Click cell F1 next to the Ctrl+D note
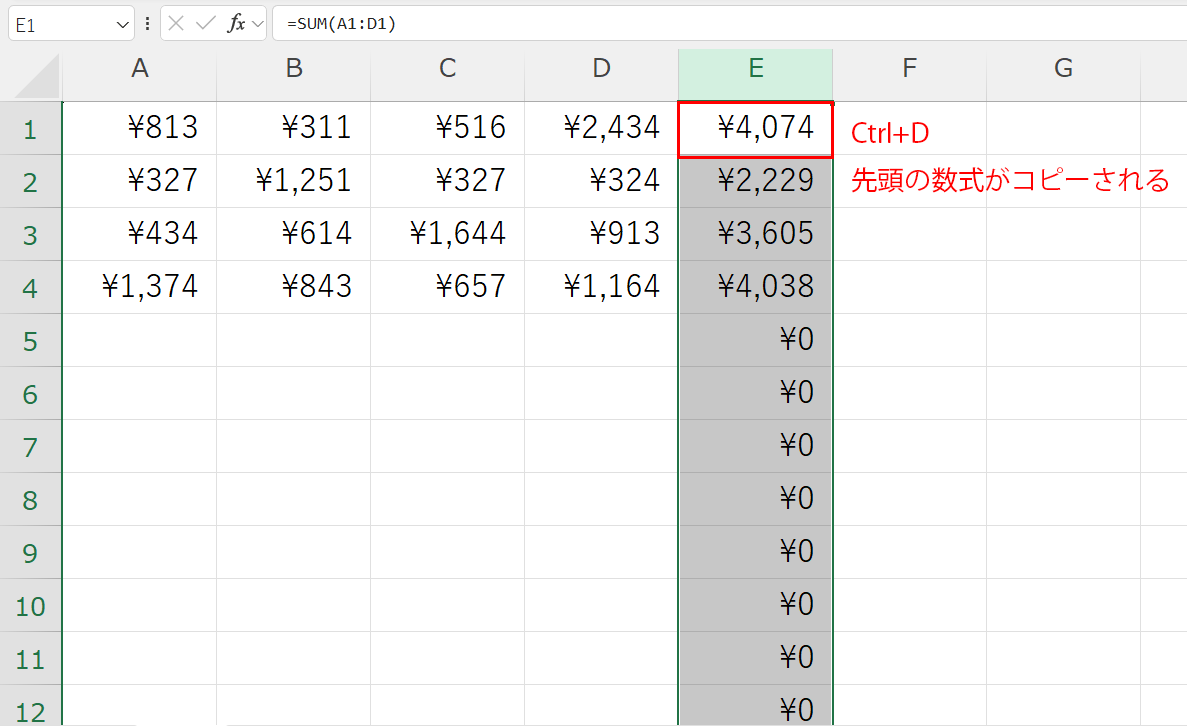This screenshot has height=726, width=1187. [x=909, y=128]
